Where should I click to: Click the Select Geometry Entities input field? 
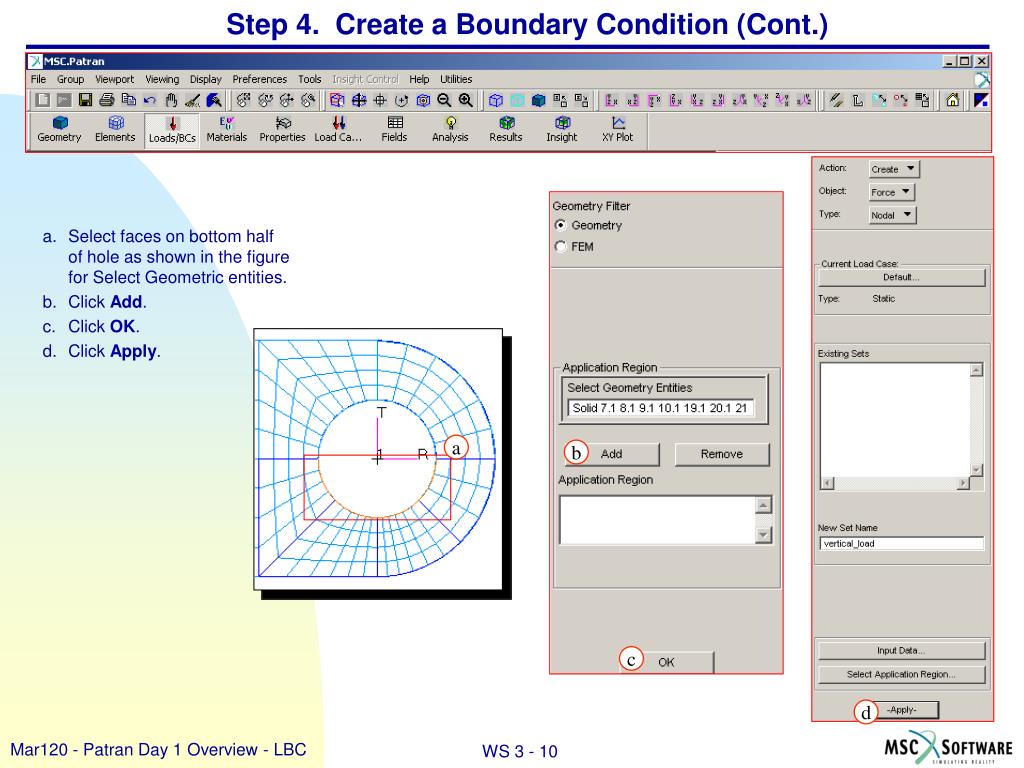(x=661, y=408)
